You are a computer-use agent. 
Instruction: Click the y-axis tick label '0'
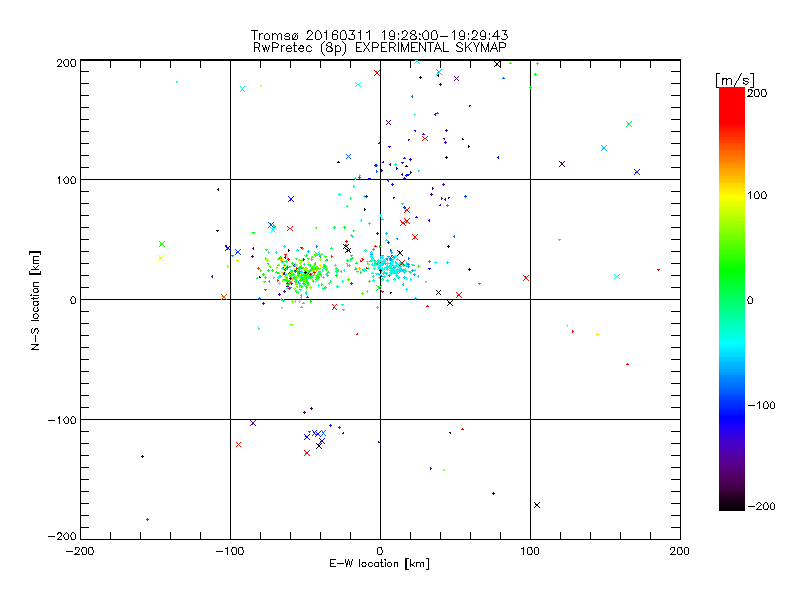pyautogui.click(x=73, y=300)
